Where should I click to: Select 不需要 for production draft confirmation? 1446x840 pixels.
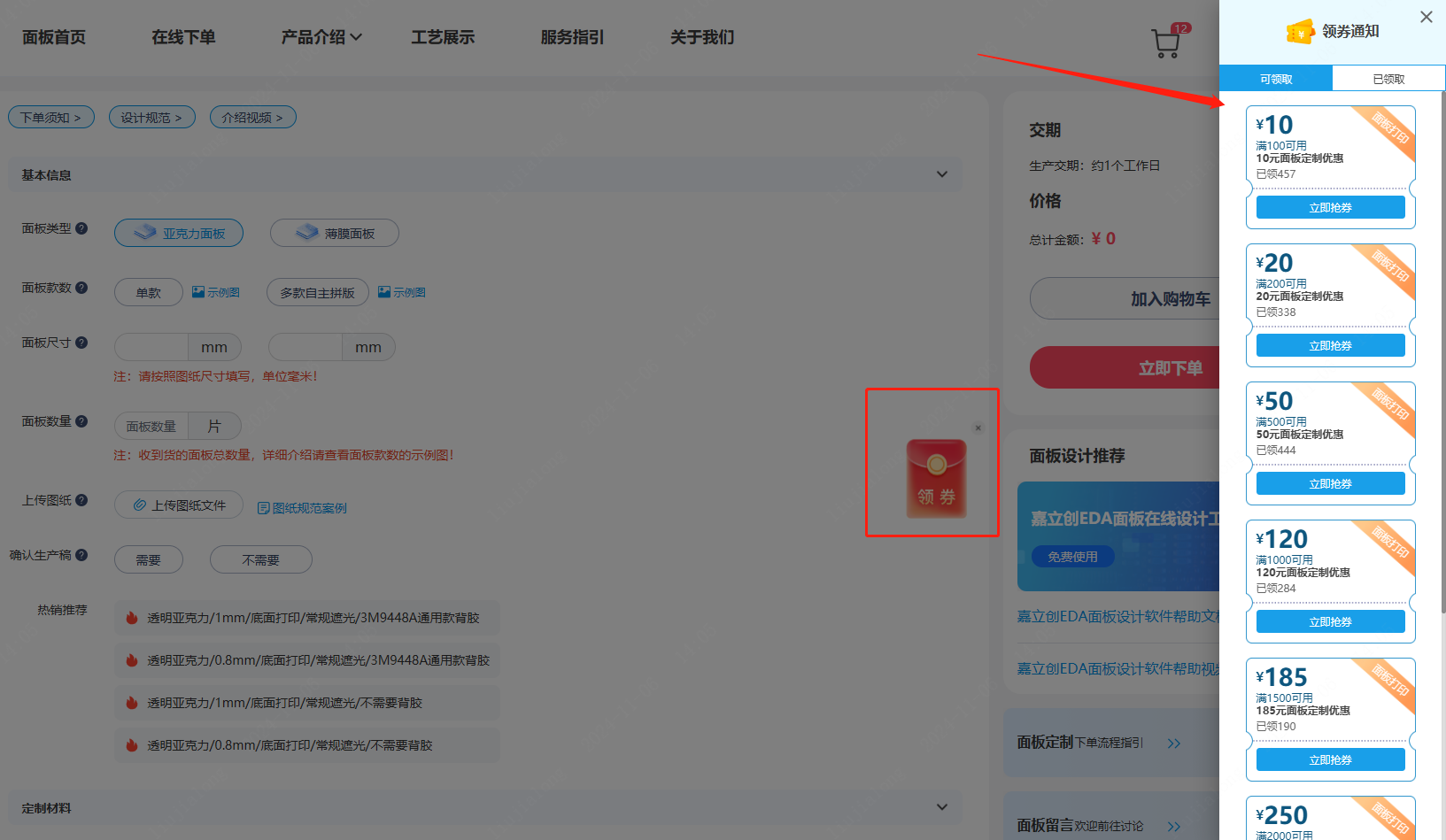[x=261, y=559]
